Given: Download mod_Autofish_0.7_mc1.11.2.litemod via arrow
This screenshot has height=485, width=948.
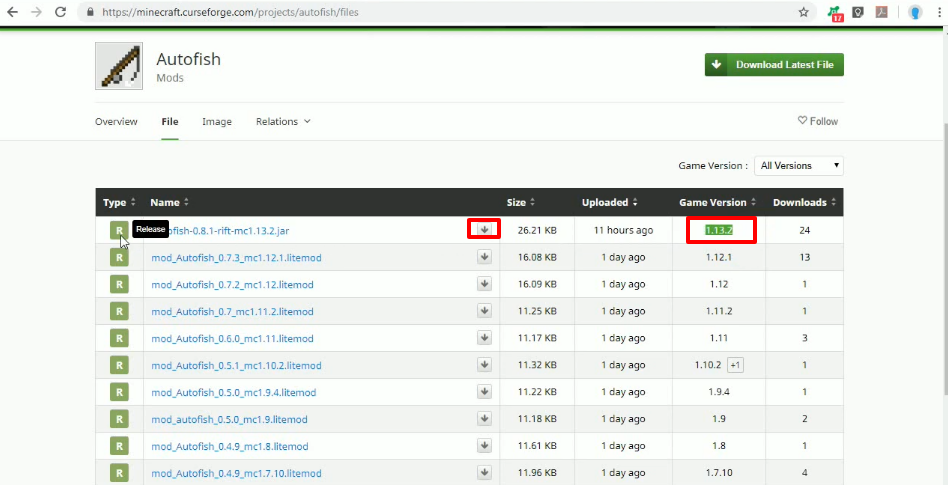Looking at the screenshot, I should [484, 311].
